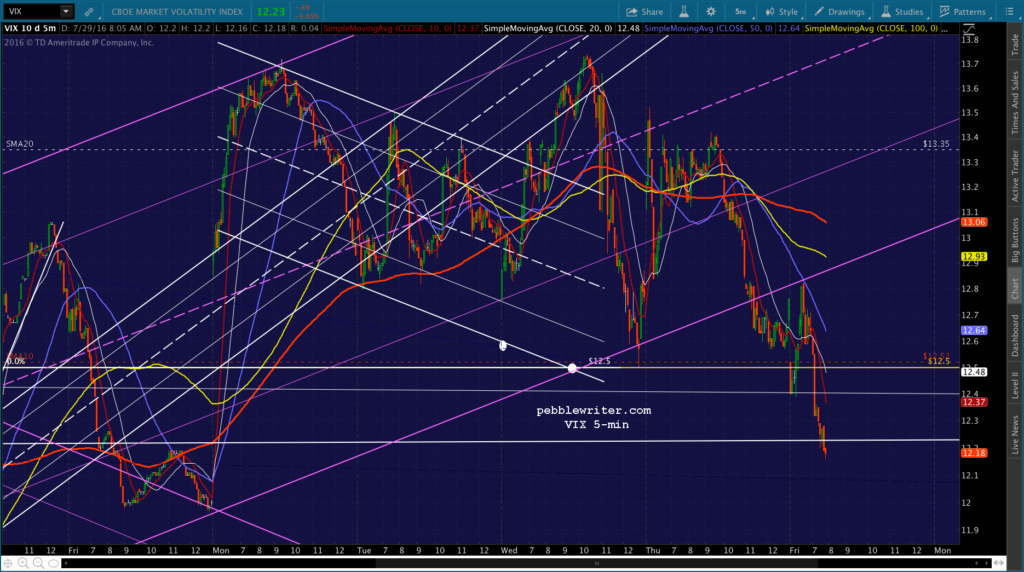The height and width of the screenshot is (572, 1024).
Task: Click the white circle drawing anchor at $12.5
Action: coord(572,368)
